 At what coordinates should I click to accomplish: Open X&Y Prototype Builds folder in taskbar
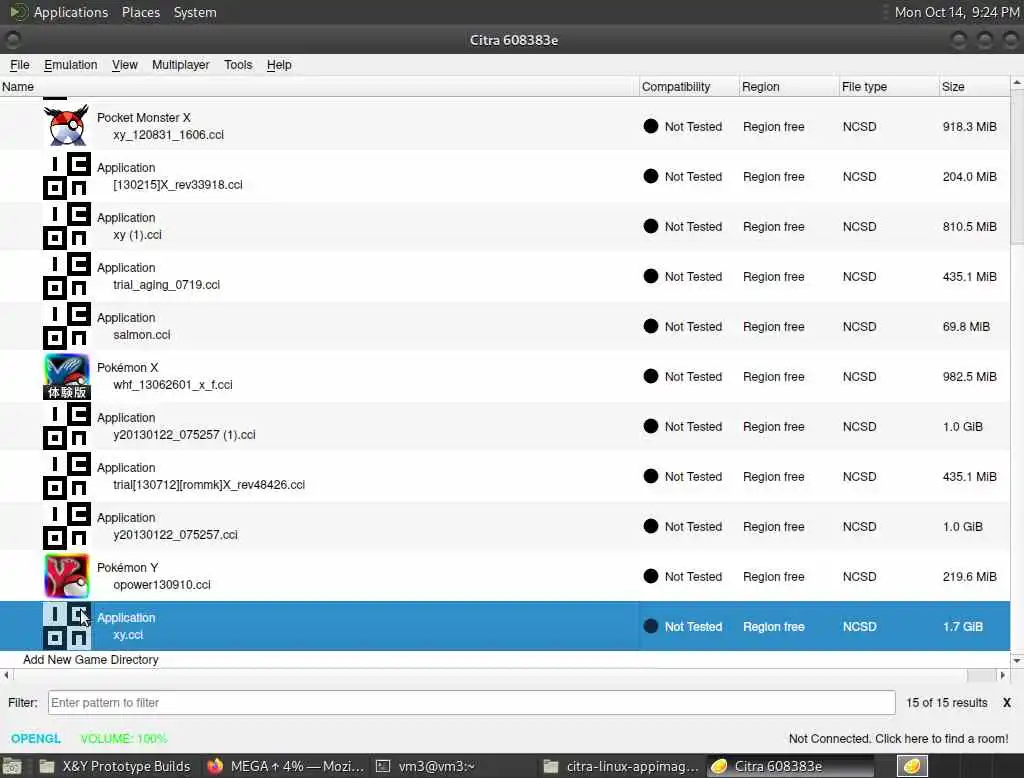coord(116,766)
